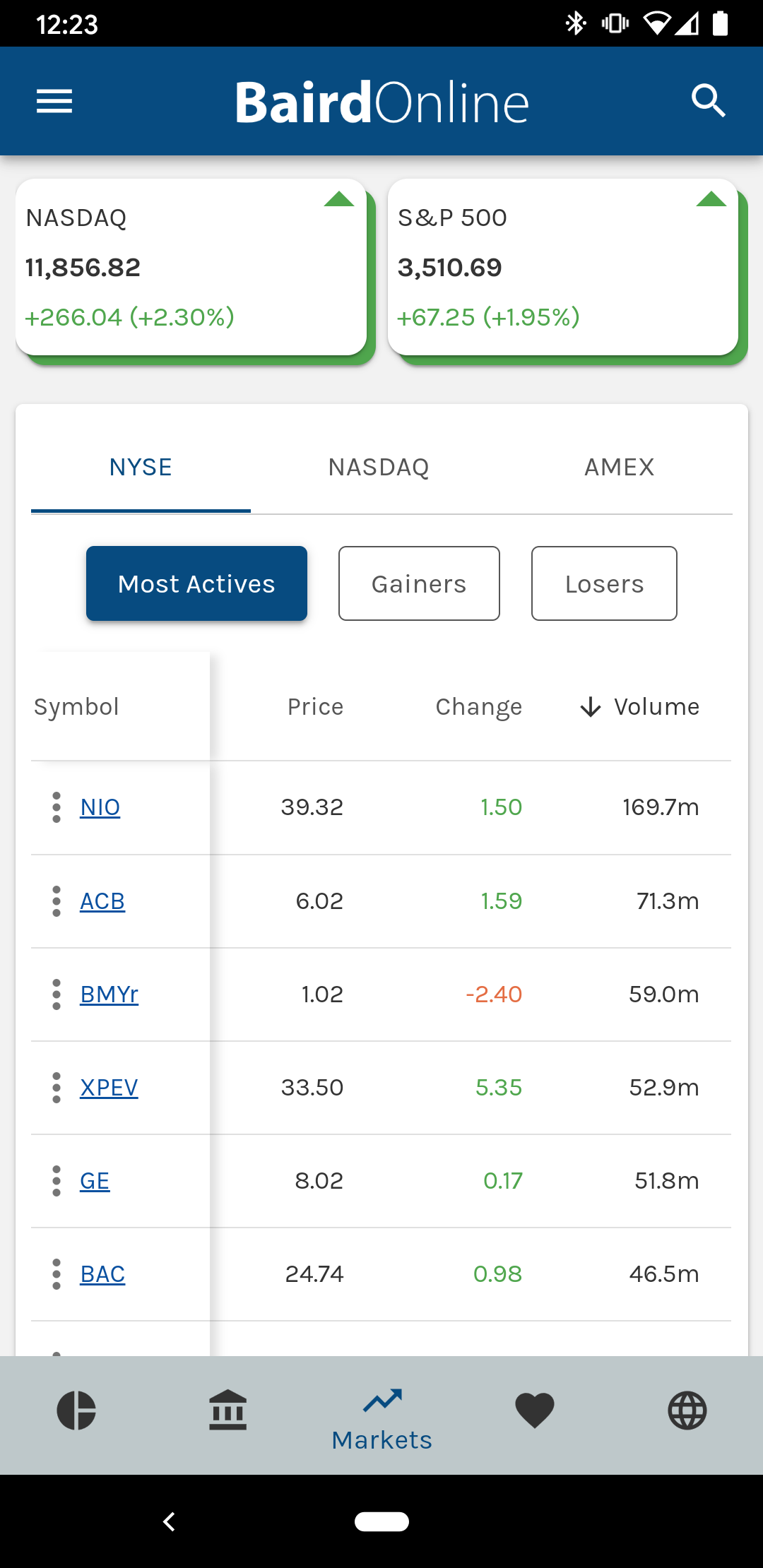Tap S&P 500 value 3,510.69
Viewport: 763px width, 1568px height.
pos(450,268)
